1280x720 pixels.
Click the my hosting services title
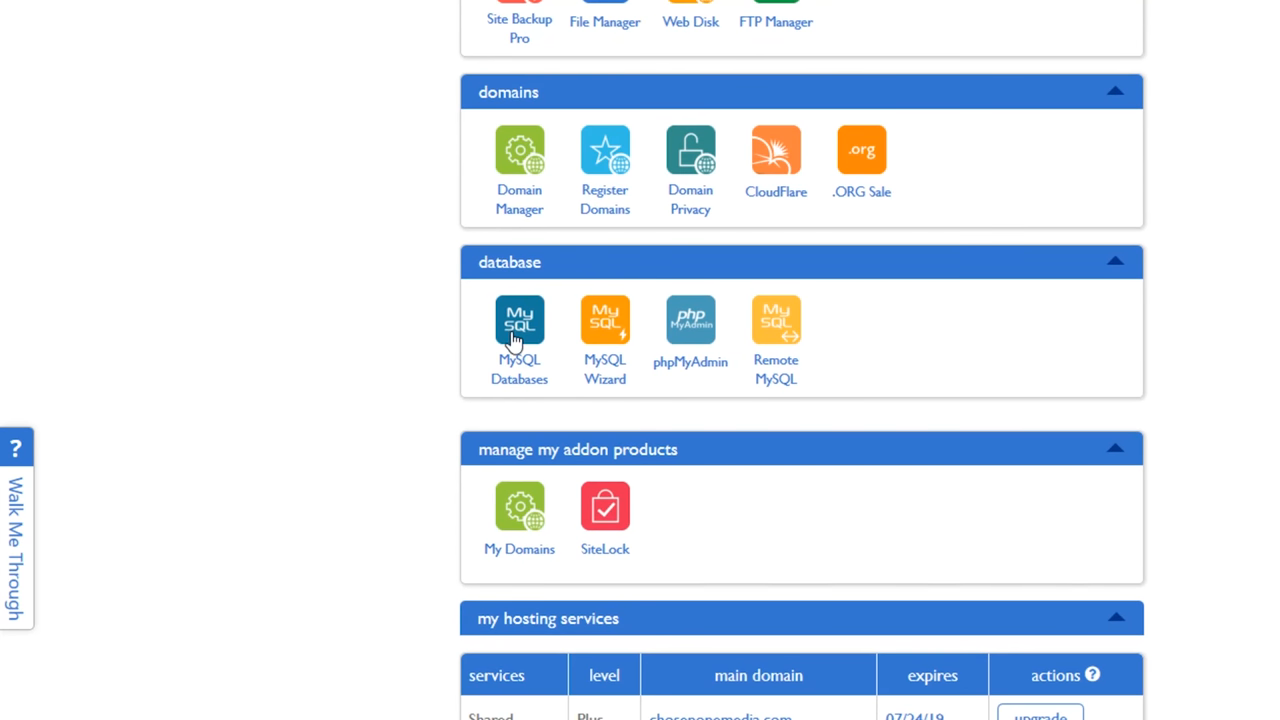click(548, 619)
